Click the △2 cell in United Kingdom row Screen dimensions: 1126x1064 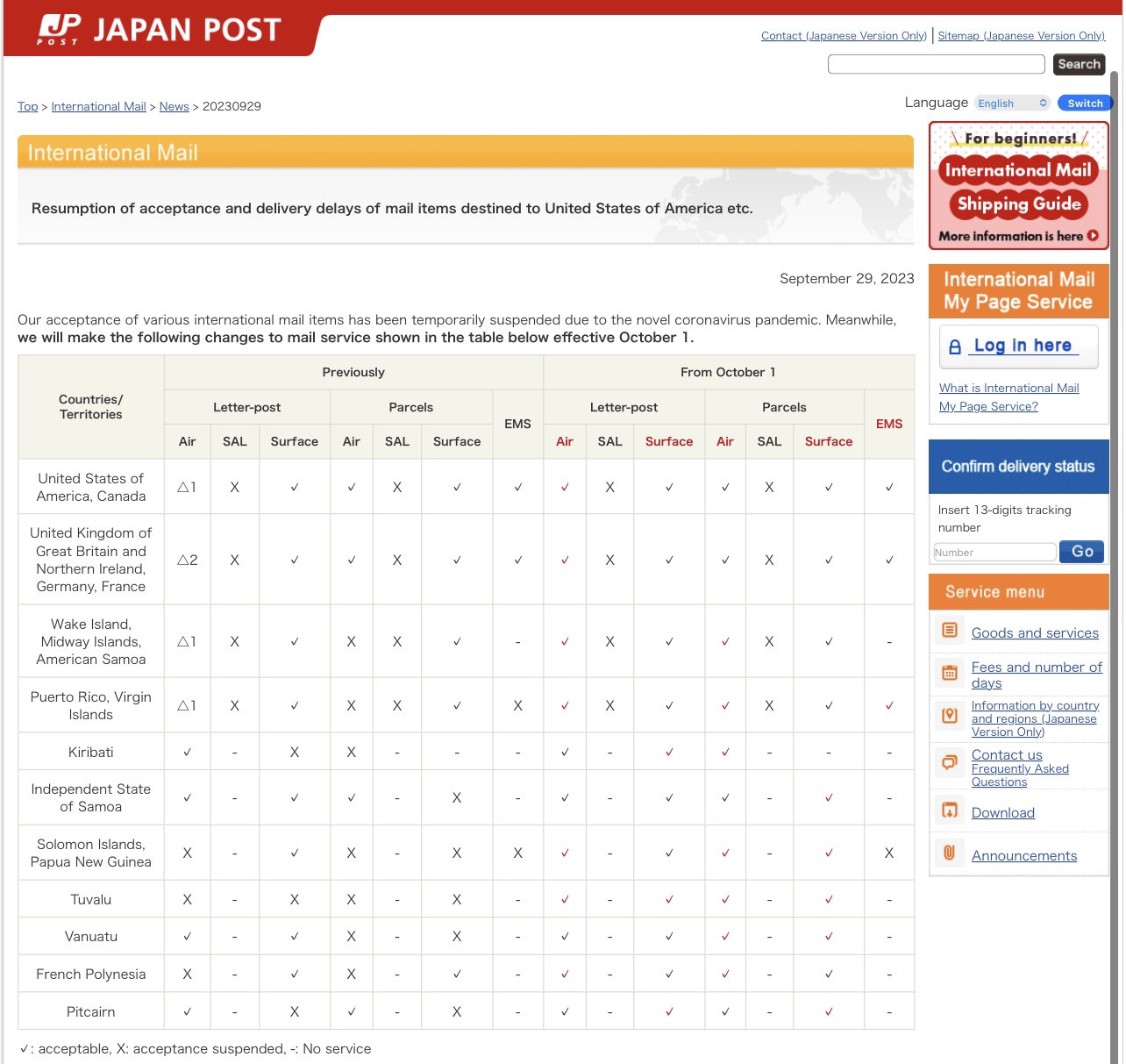187,560
